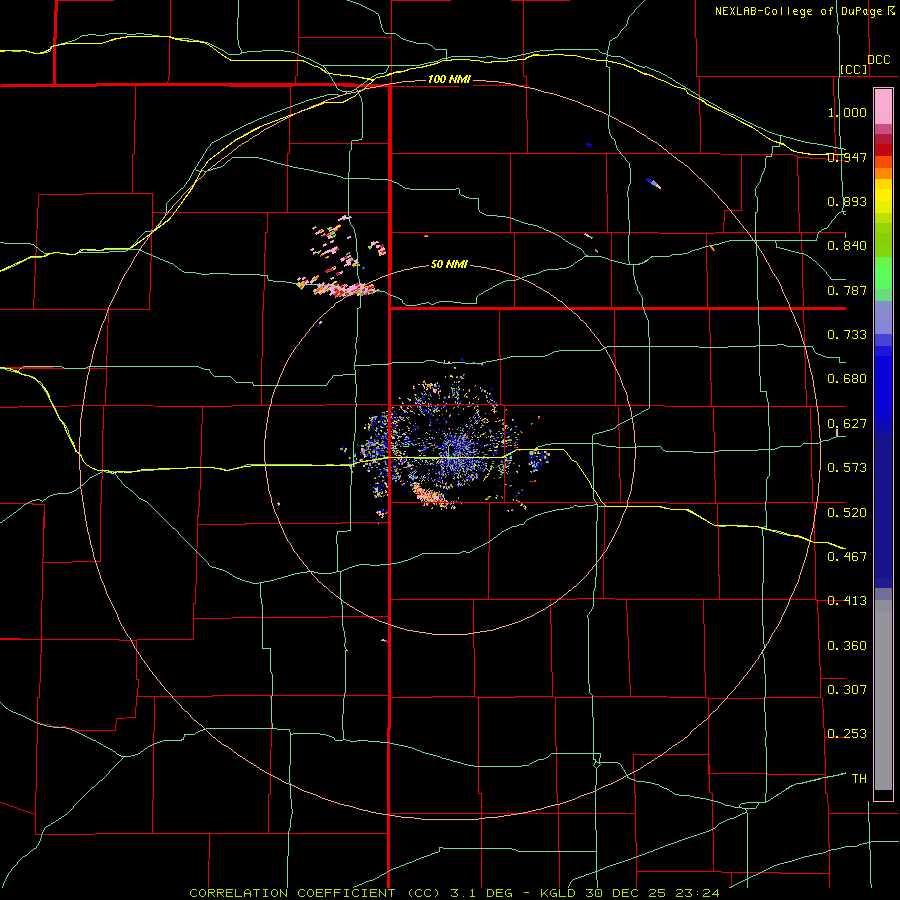Pick the bright green segment of color bar
900x900 pixels.
883,273
